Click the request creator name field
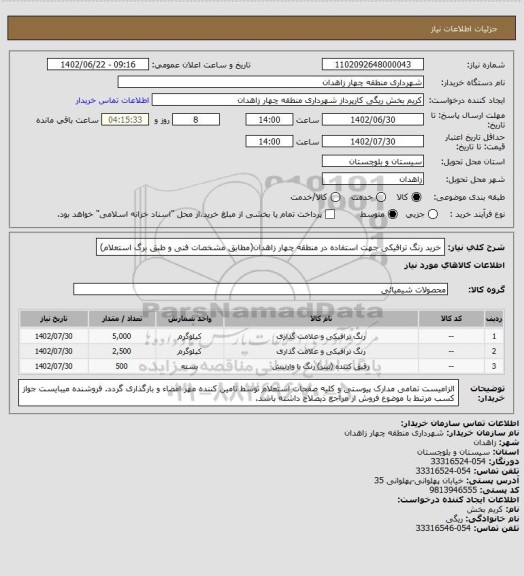This screenshot has height=576, width=524. coord(288,100)
